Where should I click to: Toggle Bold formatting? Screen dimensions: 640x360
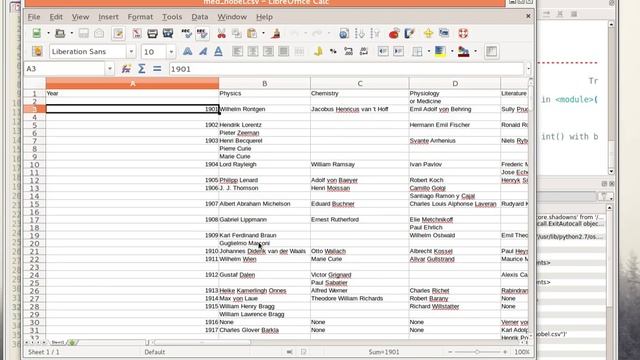point(187,51)
